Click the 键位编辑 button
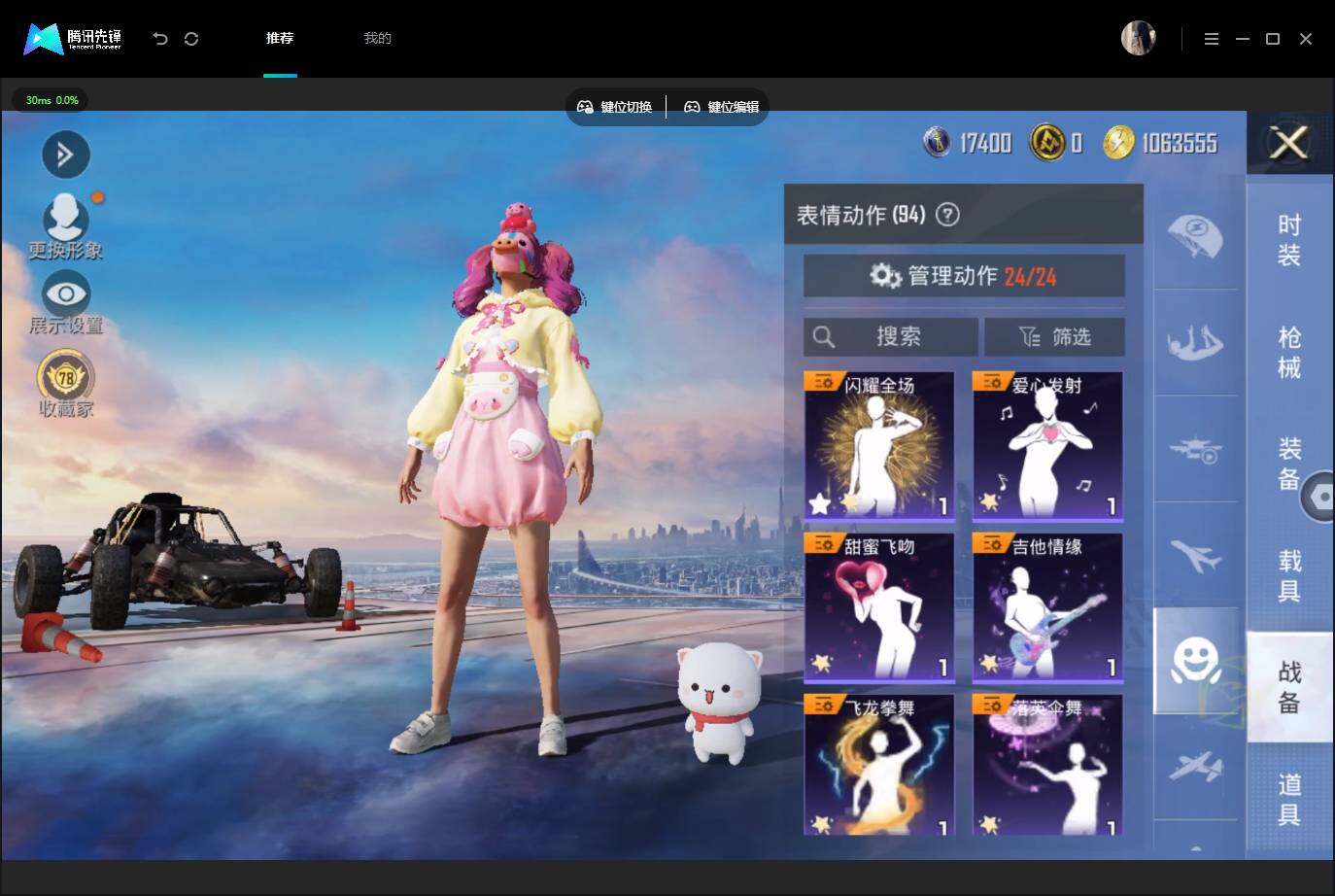 tap(722, 107)
